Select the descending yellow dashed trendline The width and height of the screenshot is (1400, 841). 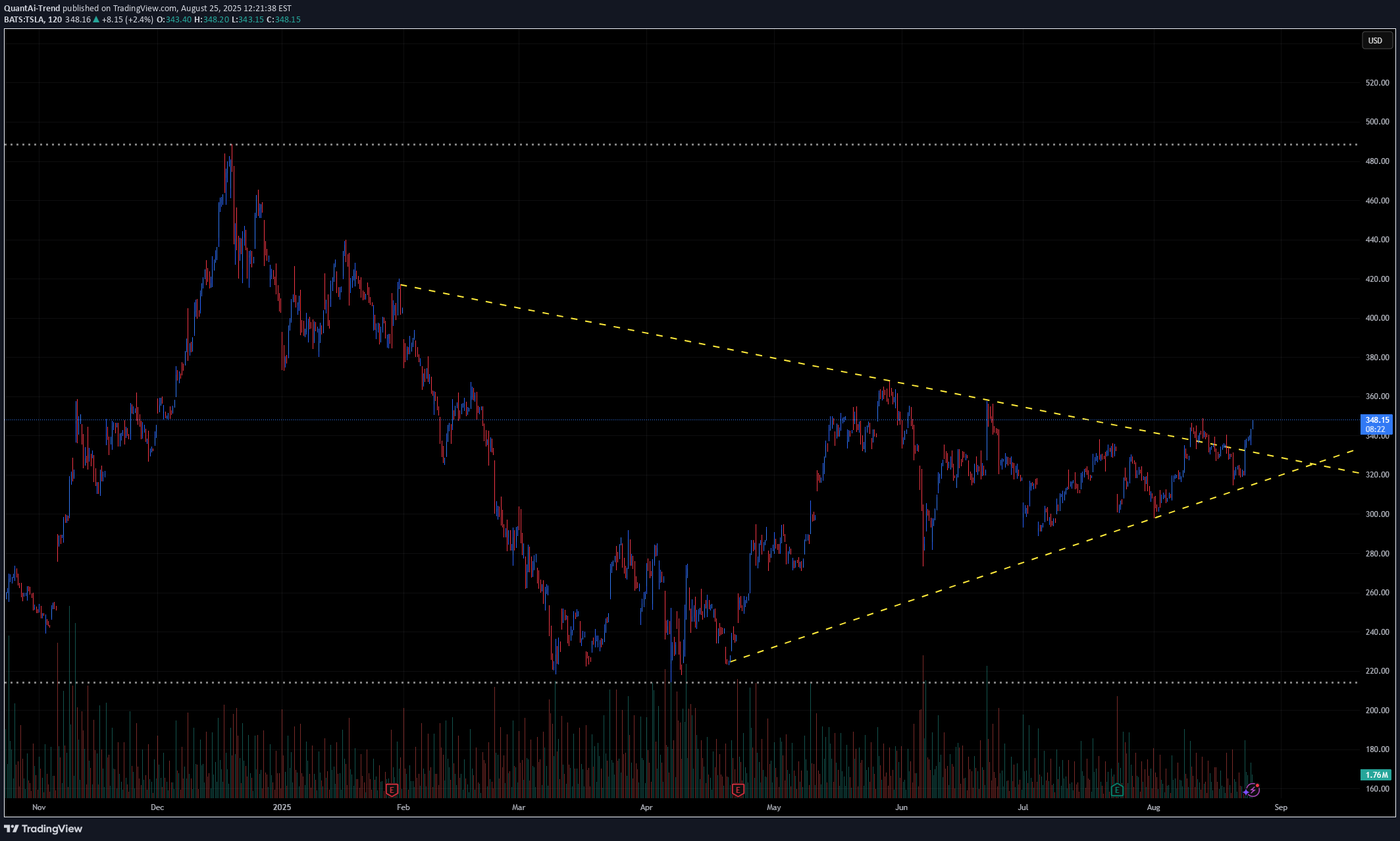(x=658, y=336)
